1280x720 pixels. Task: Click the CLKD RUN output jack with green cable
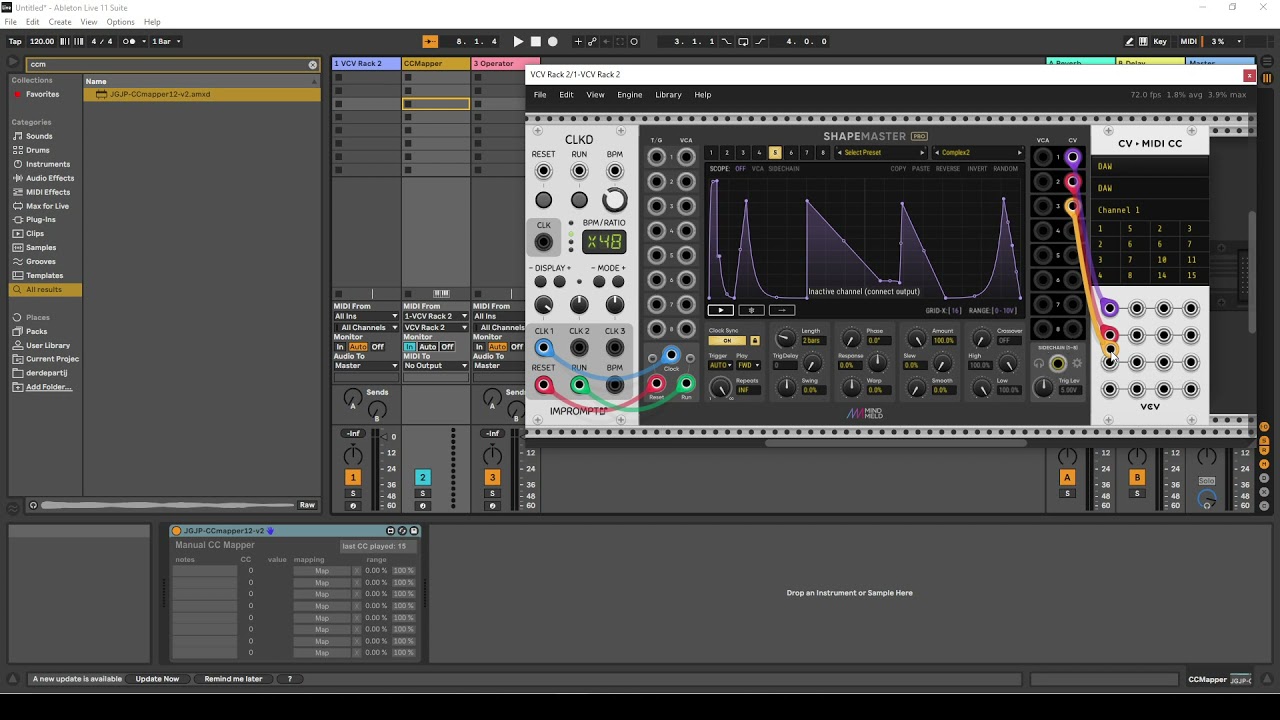tap(579, 385)
